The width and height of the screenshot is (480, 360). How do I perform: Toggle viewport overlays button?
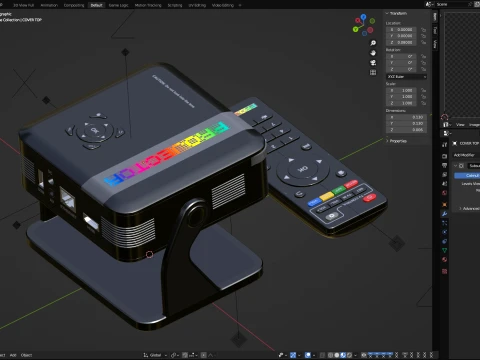click(x=308, y=355)
